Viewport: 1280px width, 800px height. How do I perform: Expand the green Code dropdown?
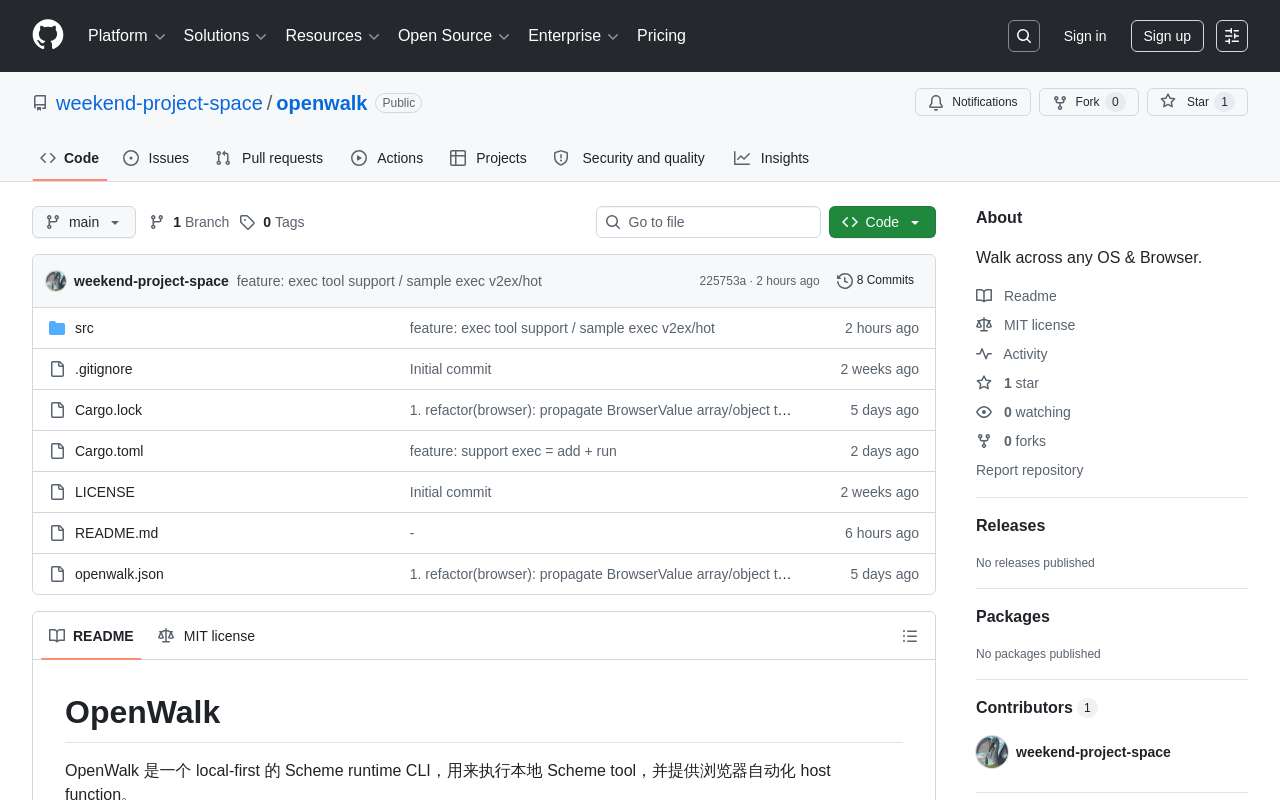tap(915, 222)
